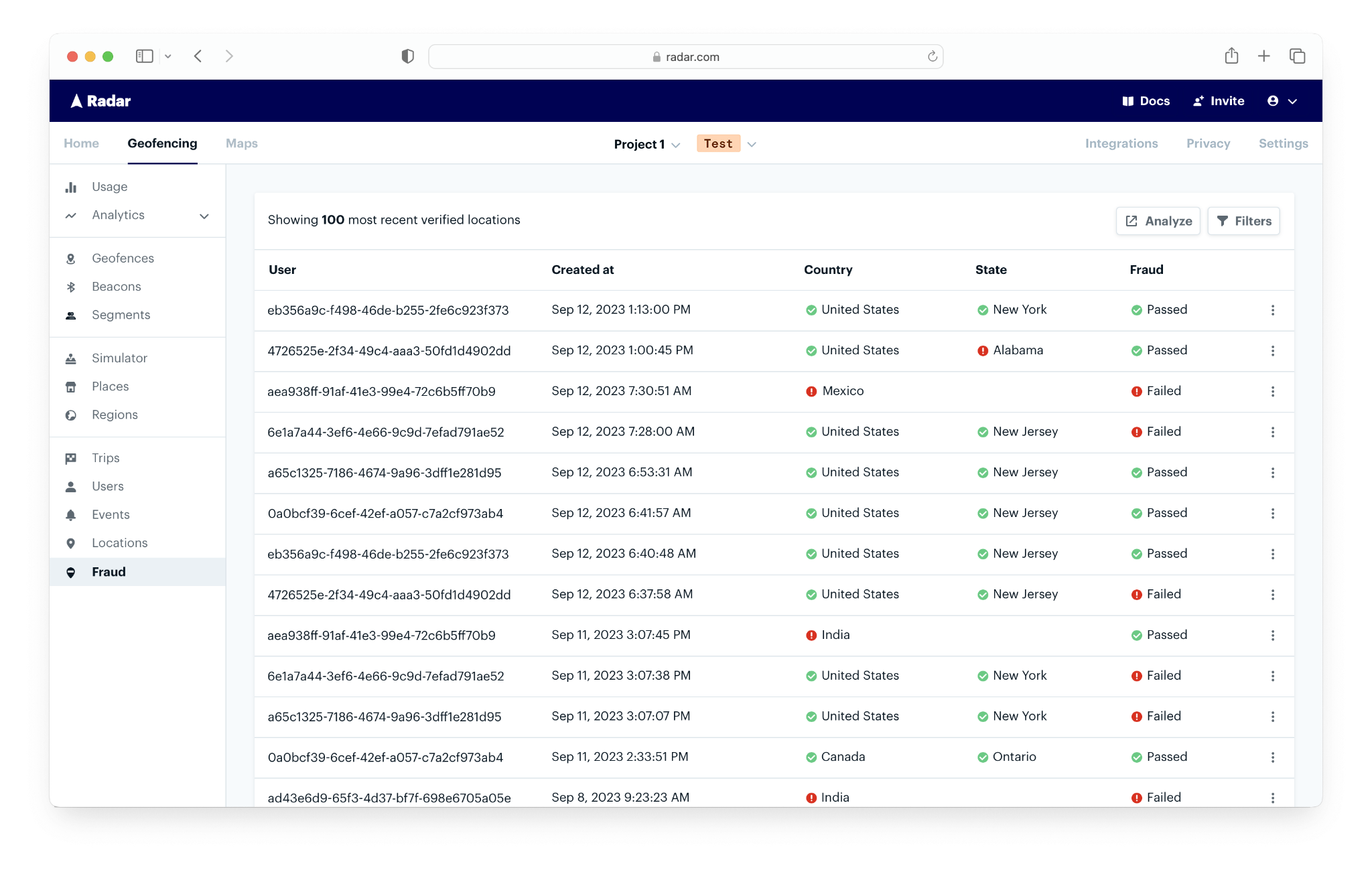Click the Places store icon
1372x872 pixels.
click(71, 386)
